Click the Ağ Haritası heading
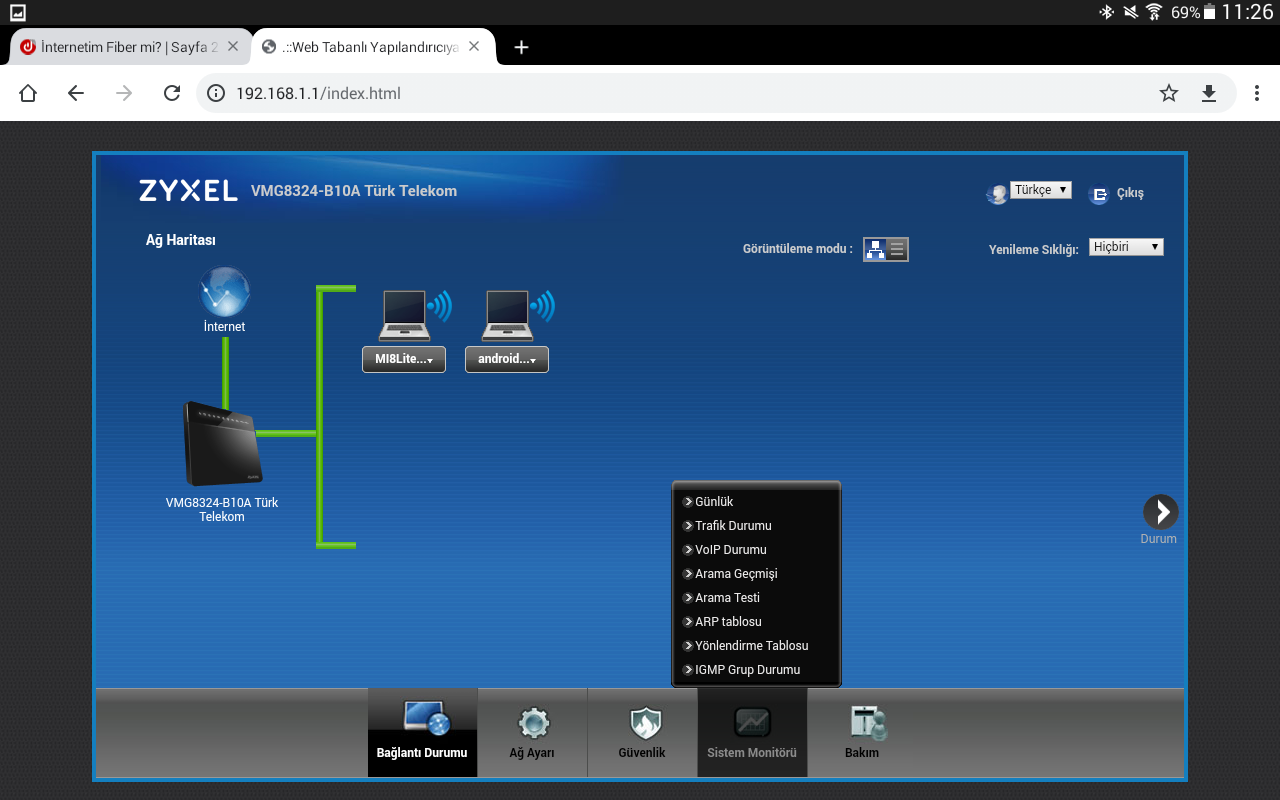The width and height of the screenshot is (1280, 800). pos(181,240)
